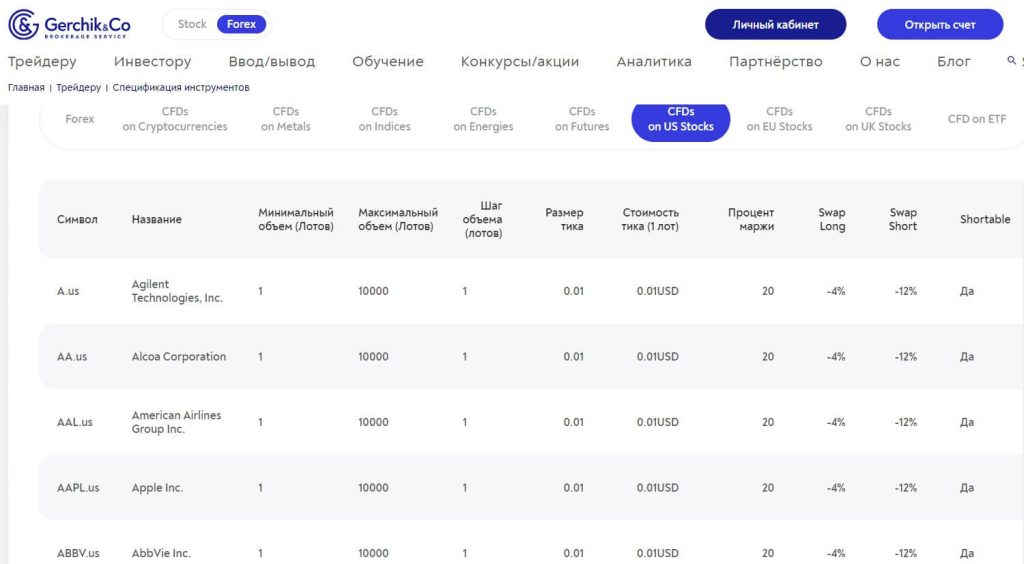Open the Инвестору menu
This screenshot has width=1024, height=564.
[152, 61]
